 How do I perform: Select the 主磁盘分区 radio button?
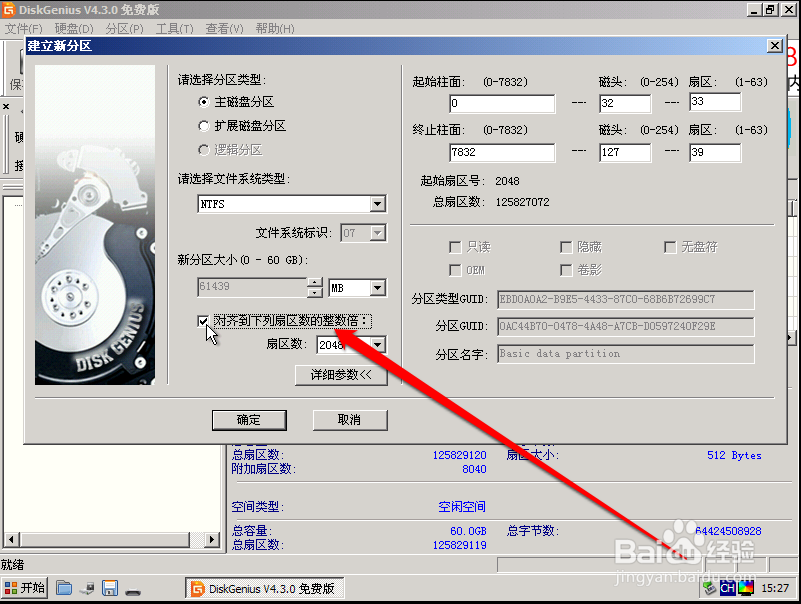(205, 101)
